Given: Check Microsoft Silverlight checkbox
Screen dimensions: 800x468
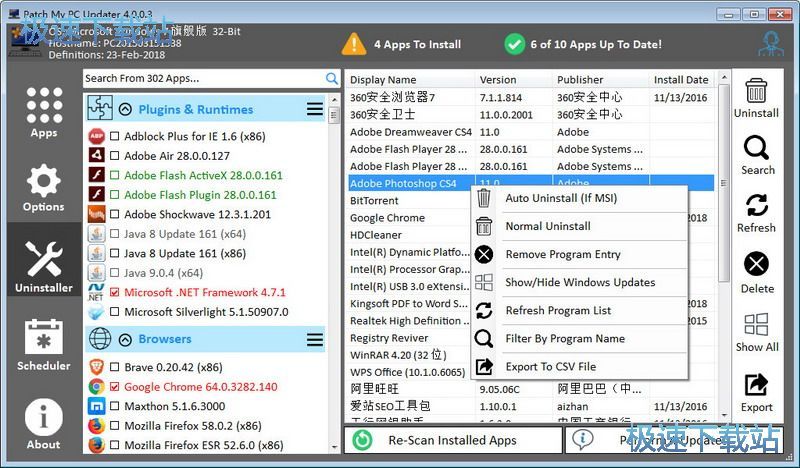Looking at the screenshot, I should (115, 312).
